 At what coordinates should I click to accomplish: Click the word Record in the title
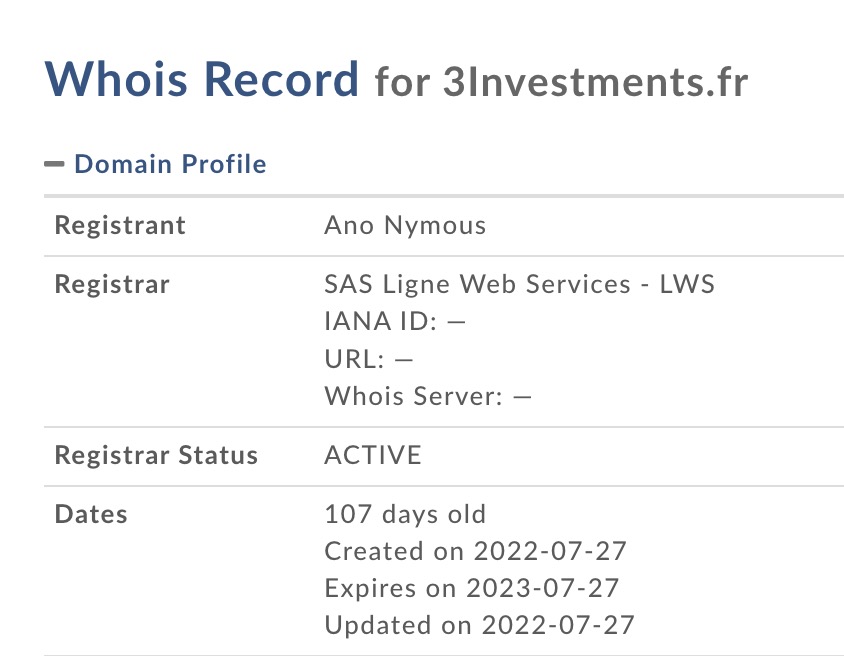(x=282, y=79)
